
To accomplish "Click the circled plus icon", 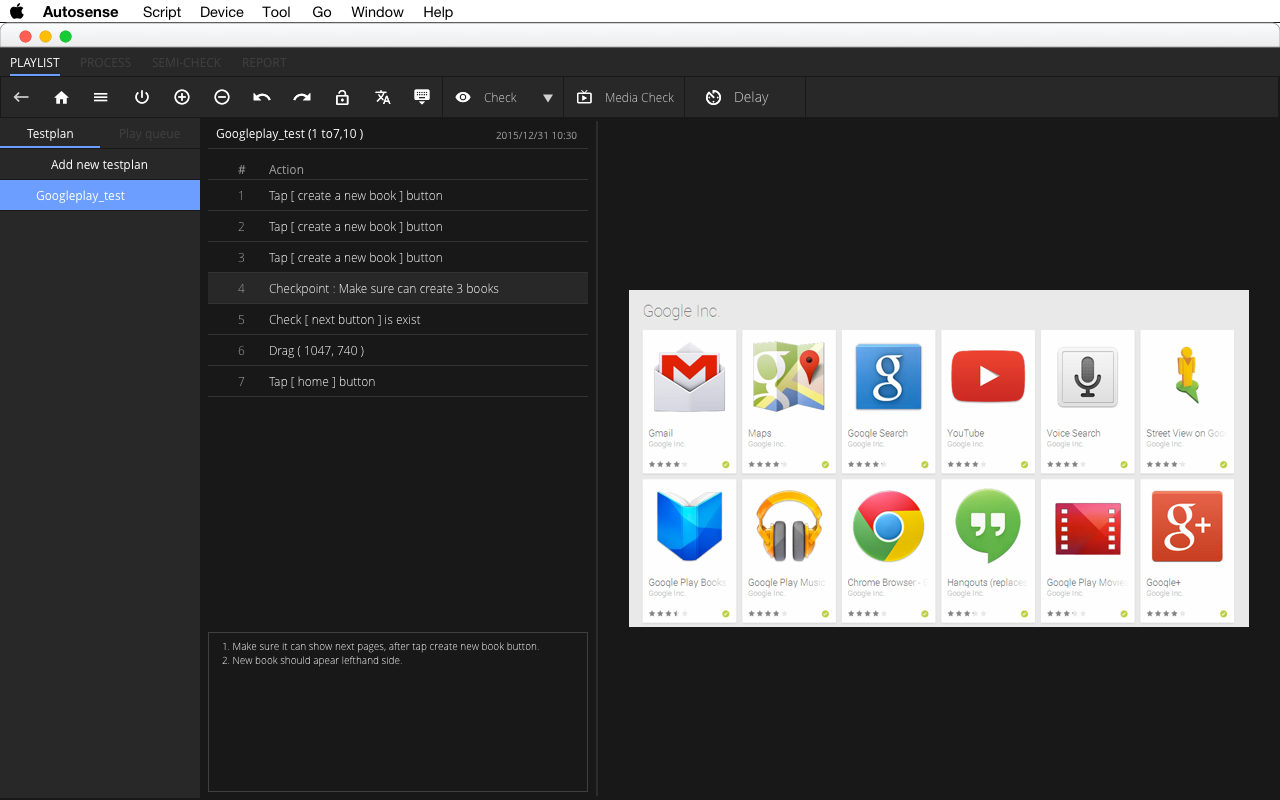I will (x=182, y=97).
